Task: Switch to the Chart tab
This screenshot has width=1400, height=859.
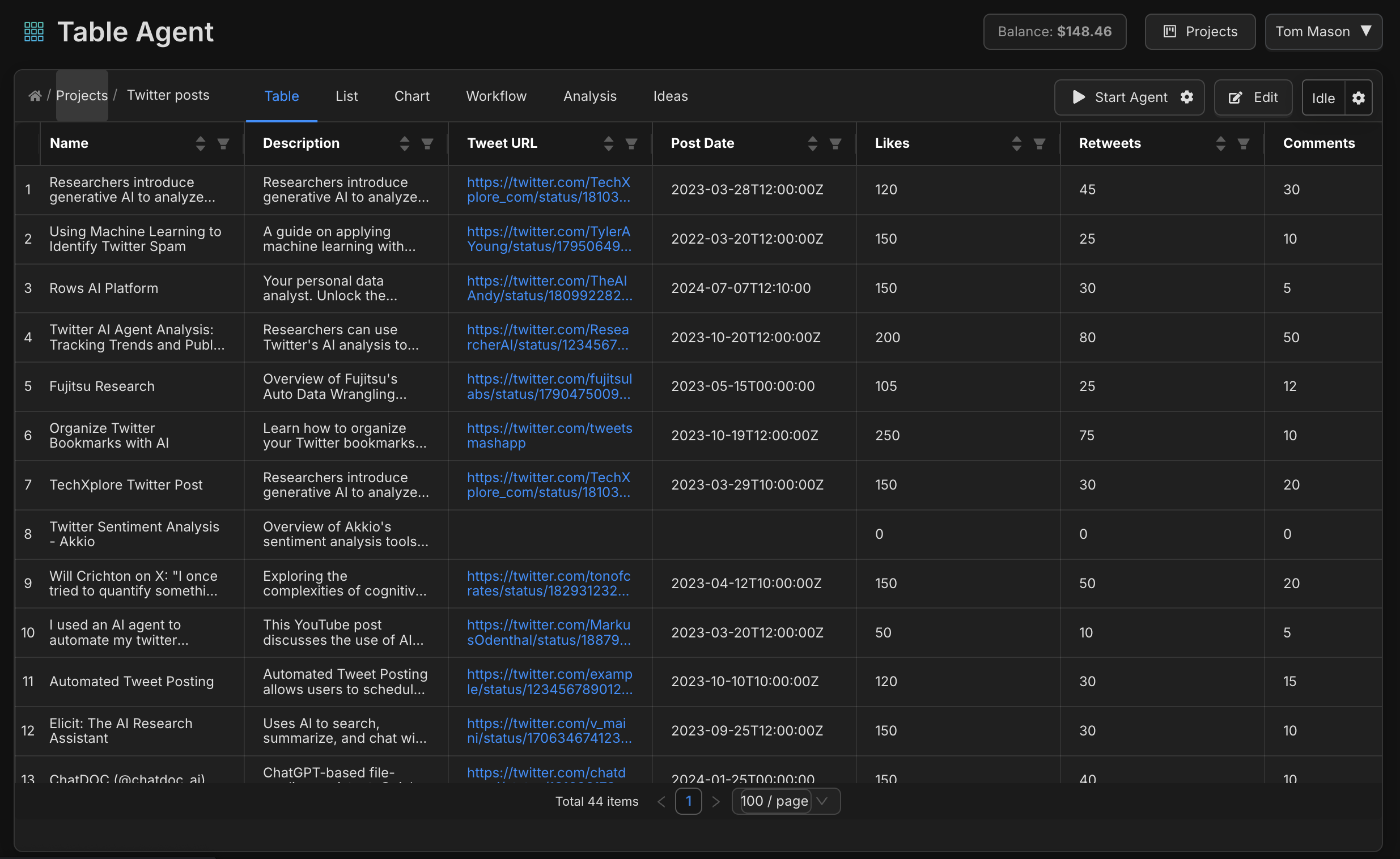Action: pos(412,96)
